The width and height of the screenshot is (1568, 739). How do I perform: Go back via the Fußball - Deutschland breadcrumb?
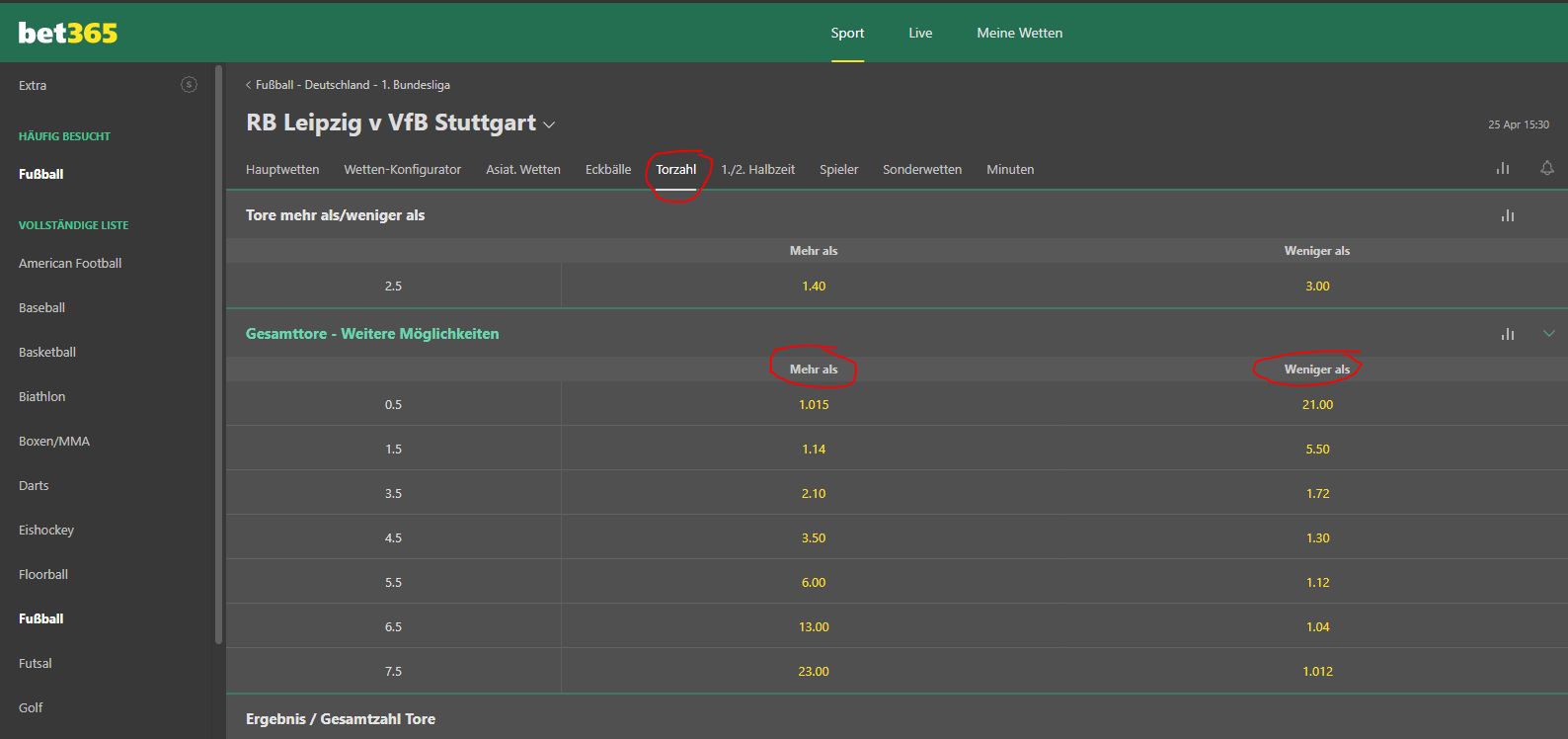coord(348,85)
